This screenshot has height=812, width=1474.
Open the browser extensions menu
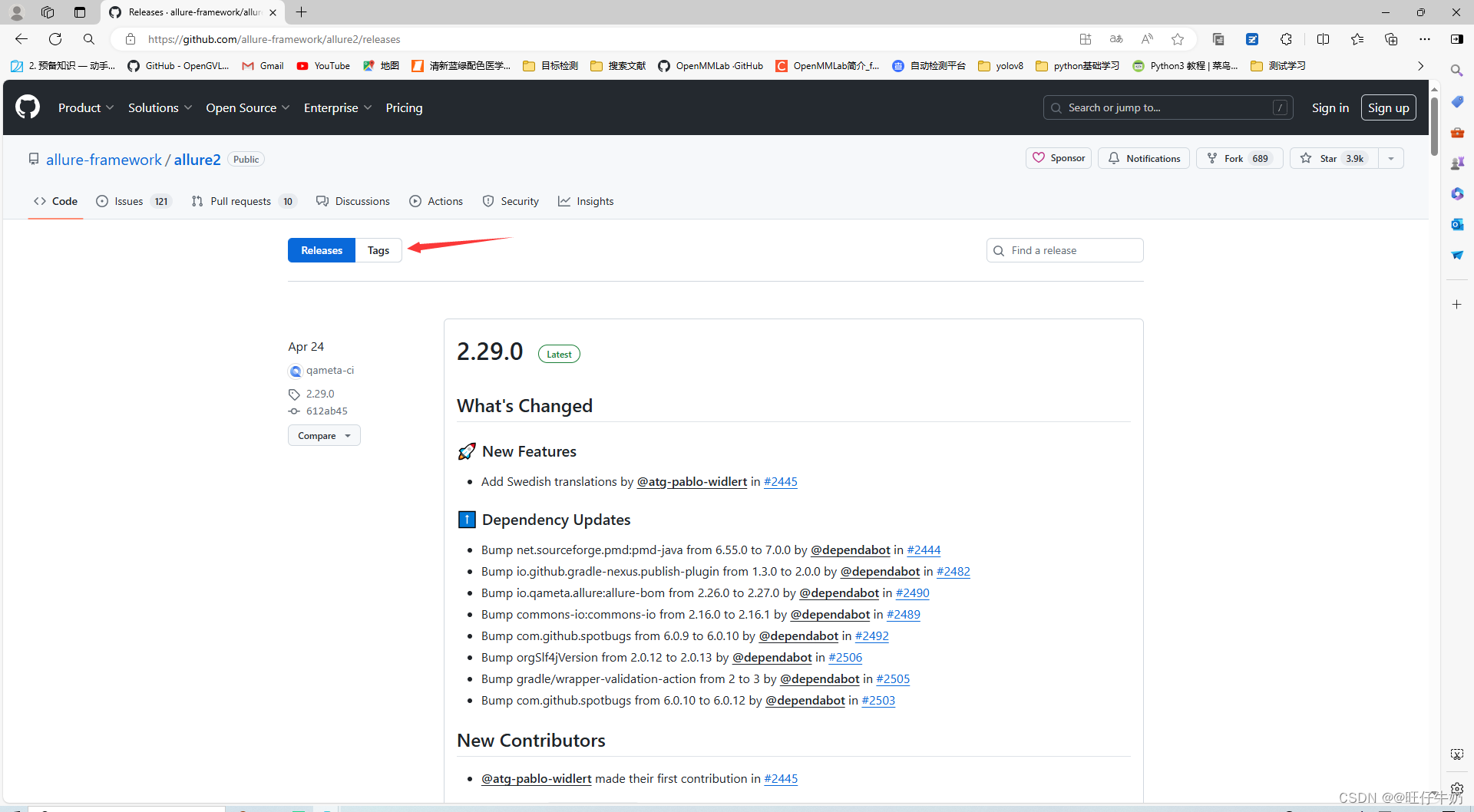[1286, 39]
